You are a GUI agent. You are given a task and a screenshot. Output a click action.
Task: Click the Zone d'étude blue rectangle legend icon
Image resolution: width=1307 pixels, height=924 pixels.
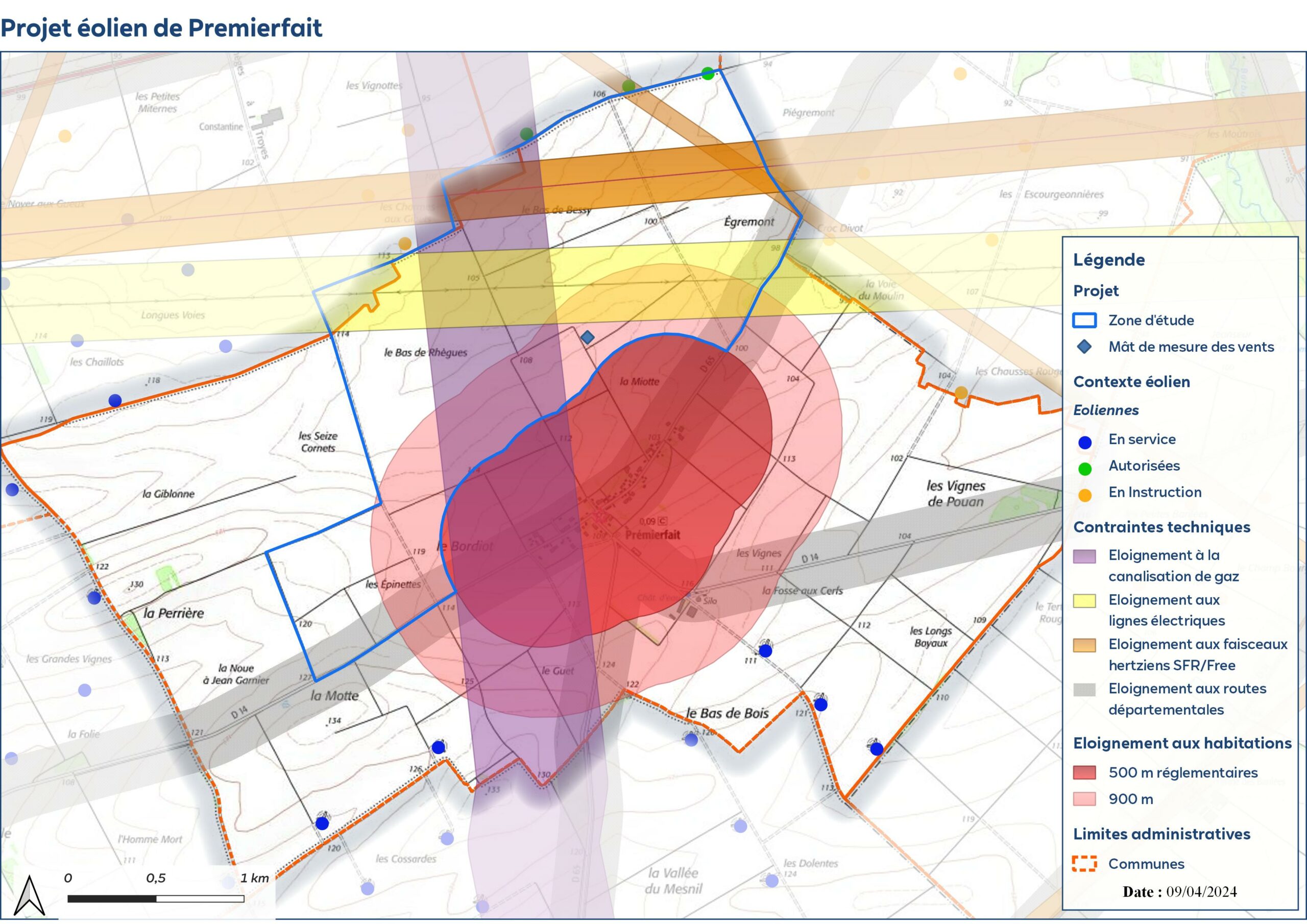click(1084, 320)
